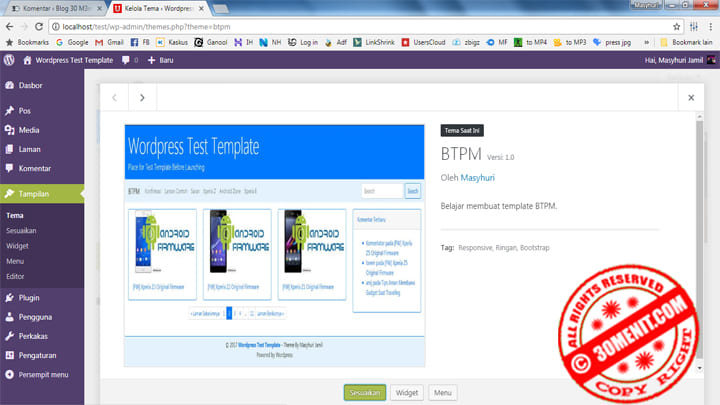Open Sesuaikan in the sidebar submenu
Viewport: 720px width, 405px height.
point(21,231)
